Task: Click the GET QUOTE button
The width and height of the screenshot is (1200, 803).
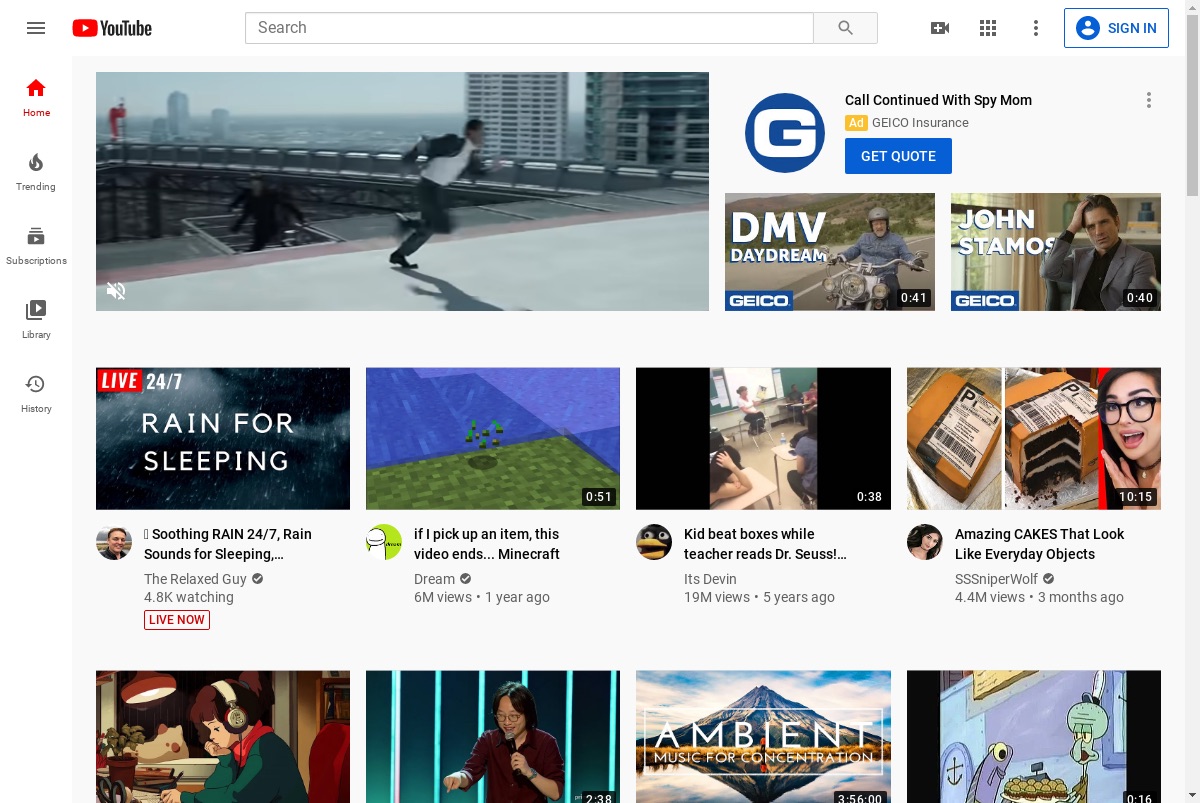Action: pos(898,156)
